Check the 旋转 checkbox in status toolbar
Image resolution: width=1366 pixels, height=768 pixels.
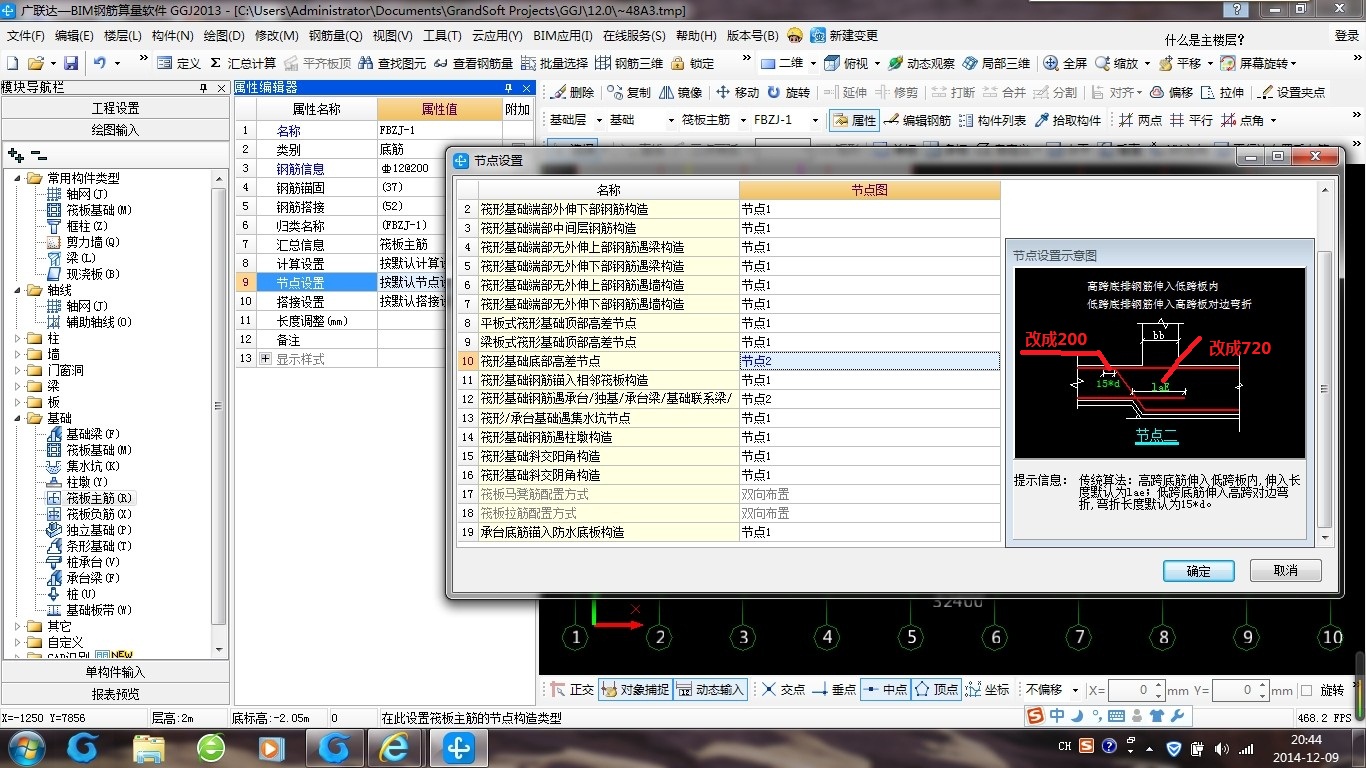1306,690
